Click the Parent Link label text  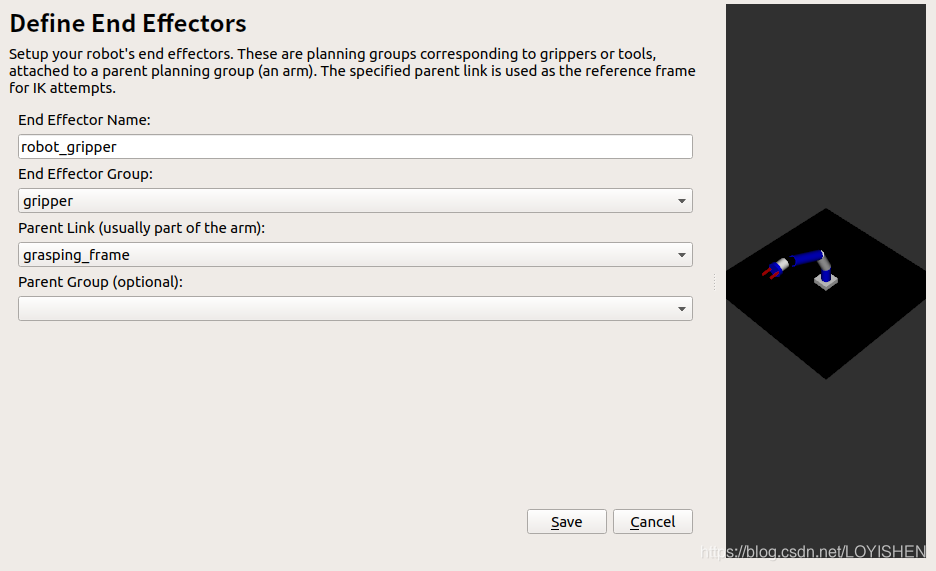tap(141, 228)
